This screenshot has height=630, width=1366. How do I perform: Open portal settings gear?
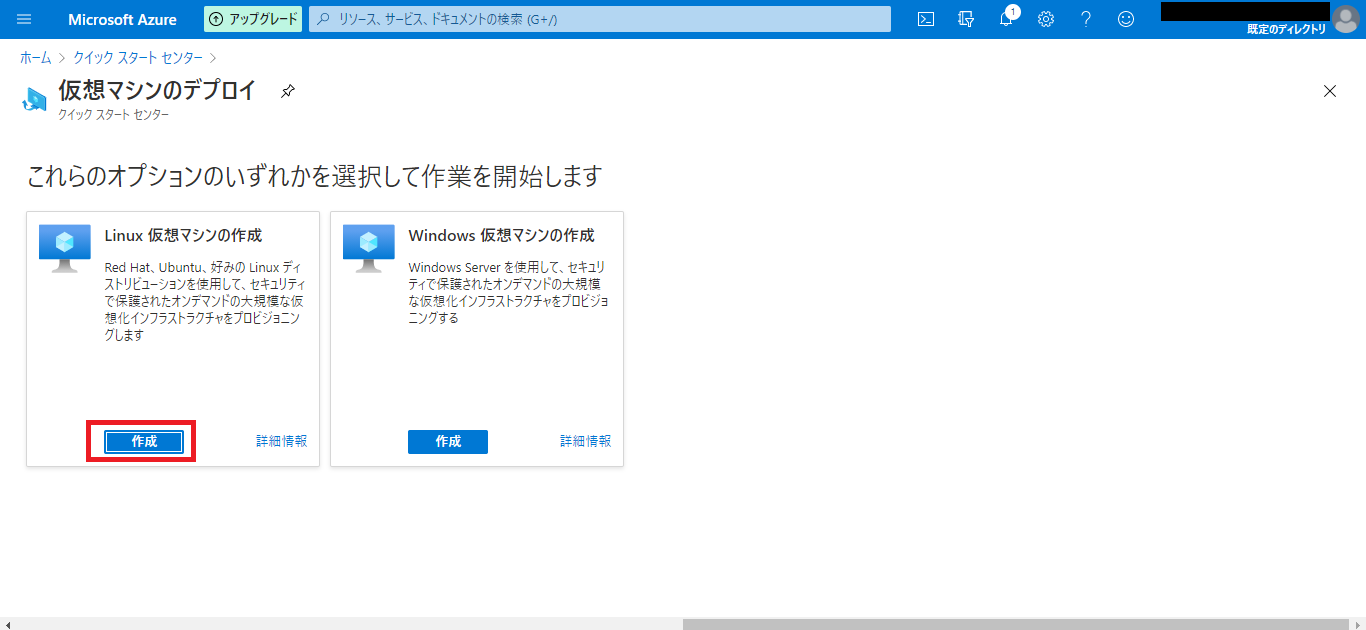coord(1046,19)
